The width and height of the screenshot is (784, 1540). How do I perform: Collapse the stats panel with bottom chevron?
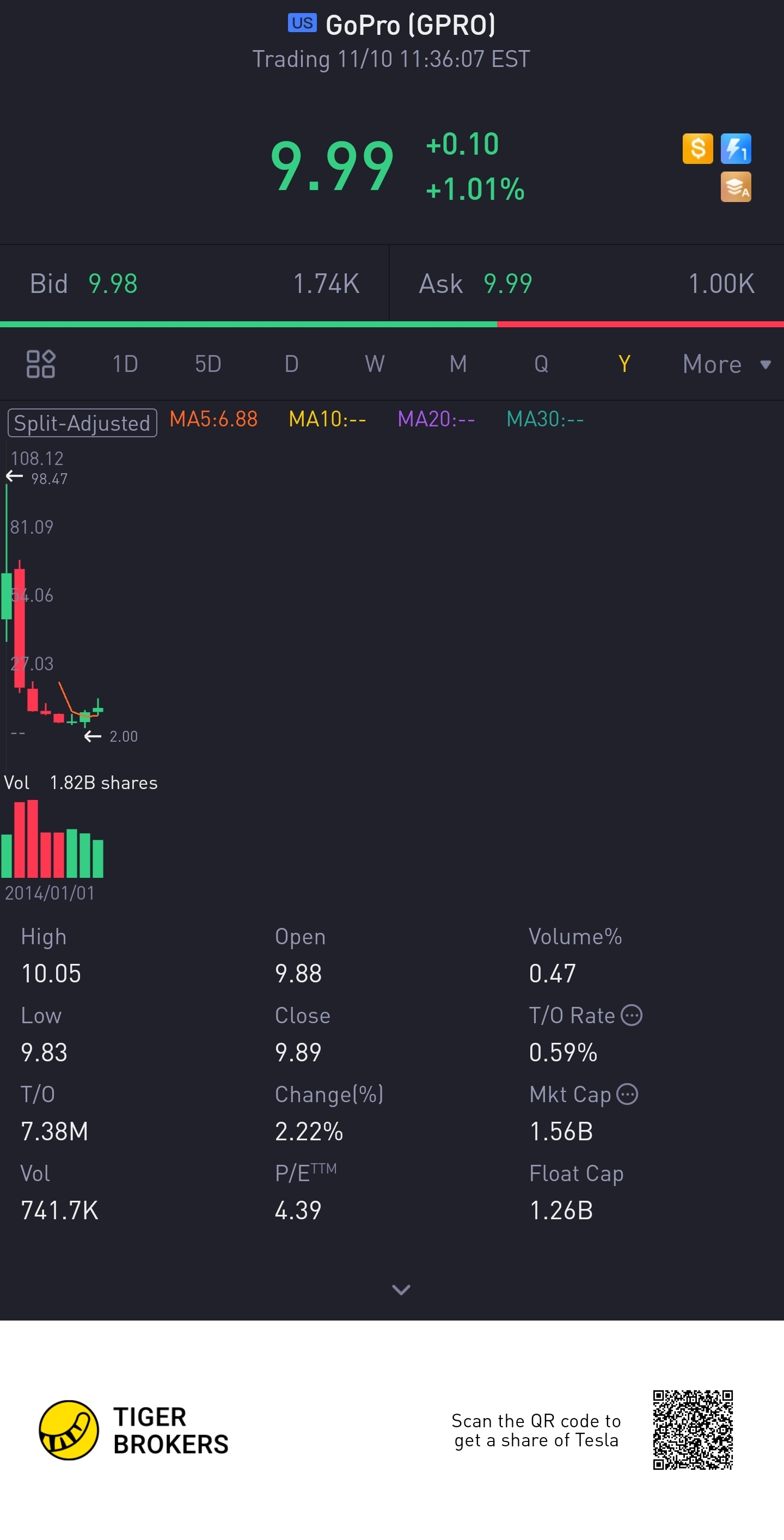click(401, 1290)
